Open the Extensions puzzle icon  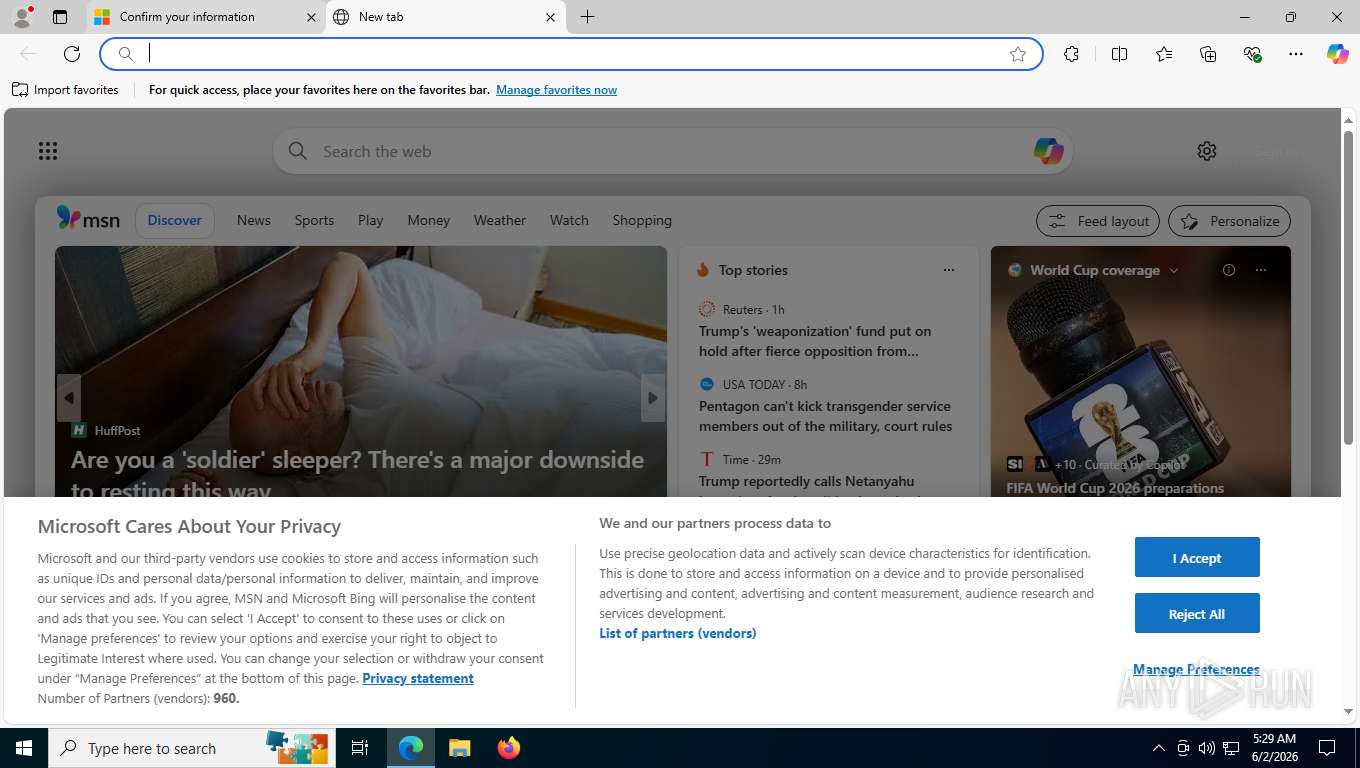click(x=1072, y=54)
